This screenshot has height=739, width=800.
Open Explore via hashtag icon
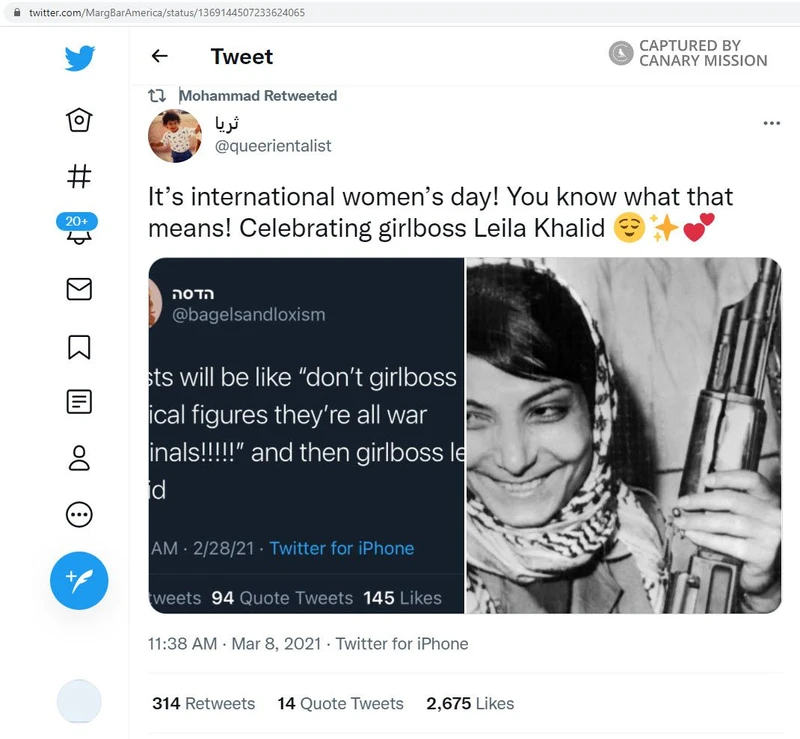(x=79, y=177)
